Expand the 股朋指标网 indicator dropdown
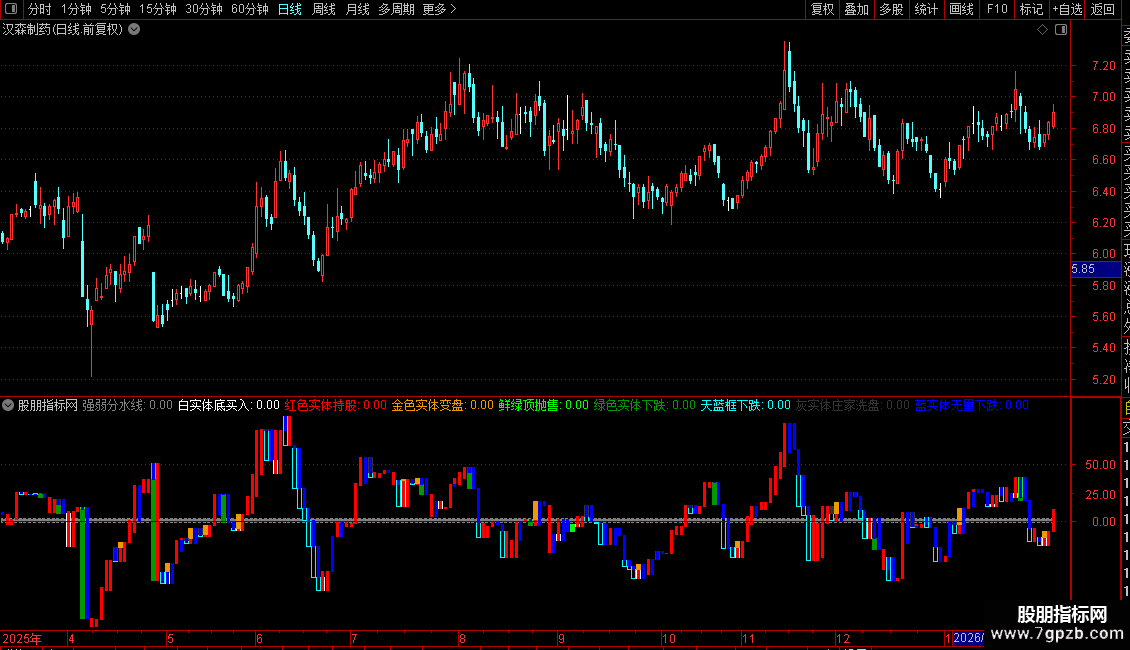The image size is (1130, 650). tap(8, 405)
